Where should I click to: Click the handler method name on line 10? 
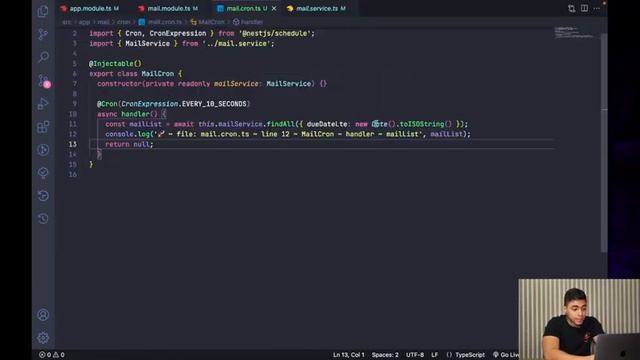[135, 114]
